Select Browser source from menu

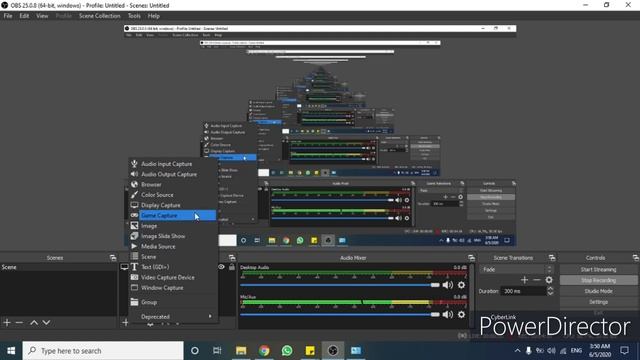point(173,184)
